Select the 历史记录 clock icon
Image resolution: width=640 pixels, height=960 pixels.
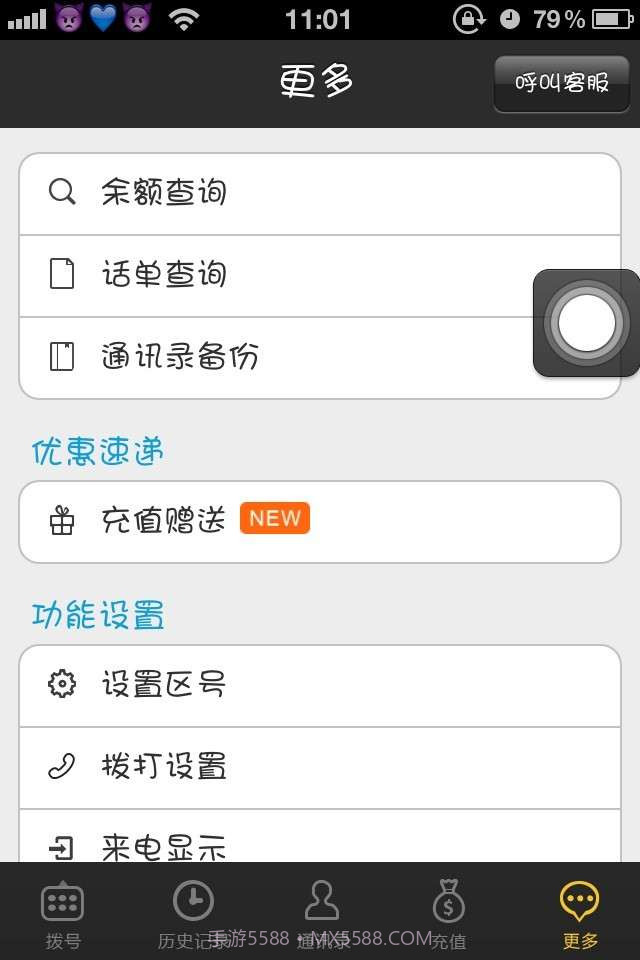pos(192,900)
